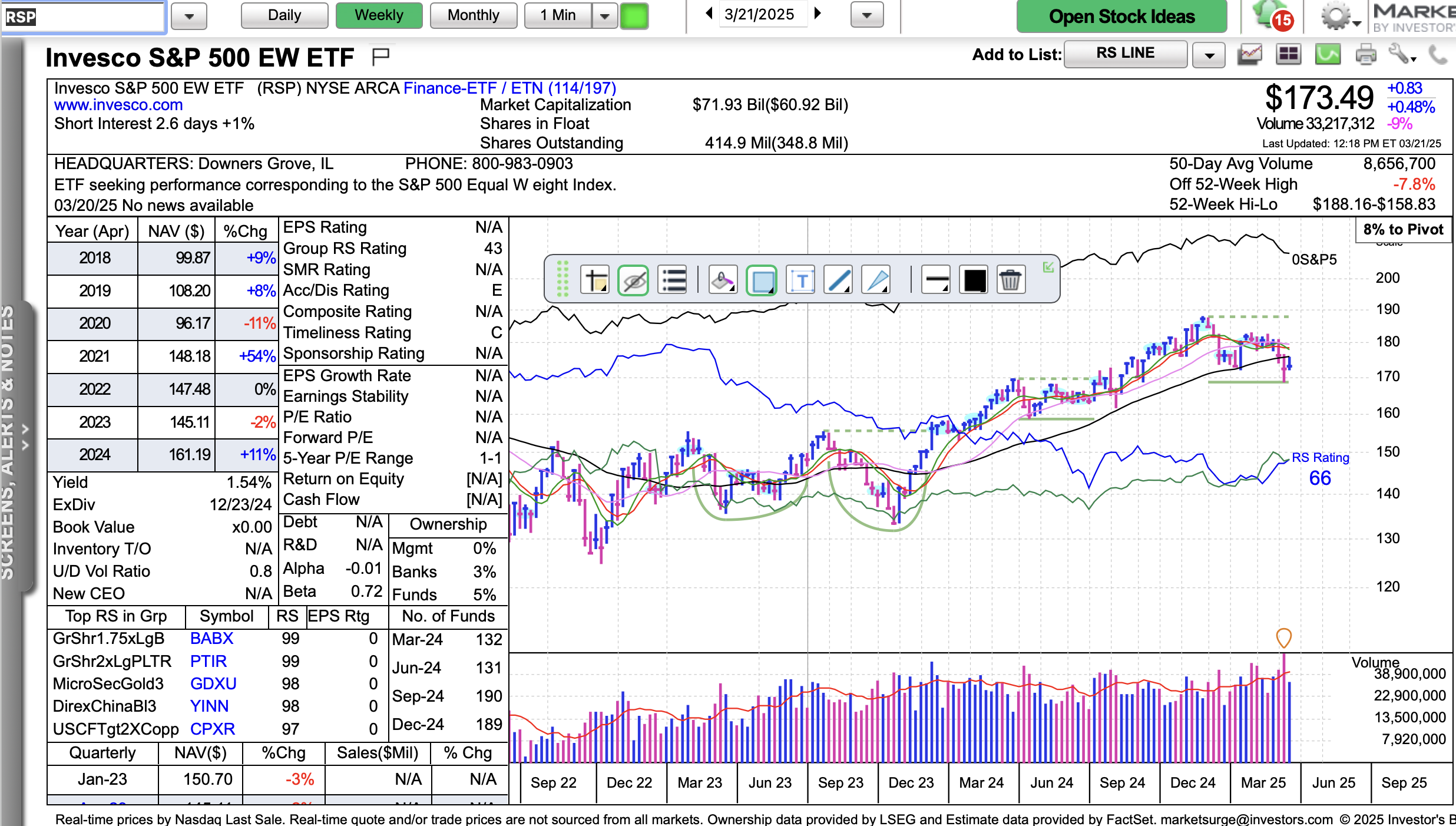The width and height of the screenshot is (1456, 826).
Task: Toggle the flag next to Invesco S&P 500 EW ETF
Action: point(380,57)
